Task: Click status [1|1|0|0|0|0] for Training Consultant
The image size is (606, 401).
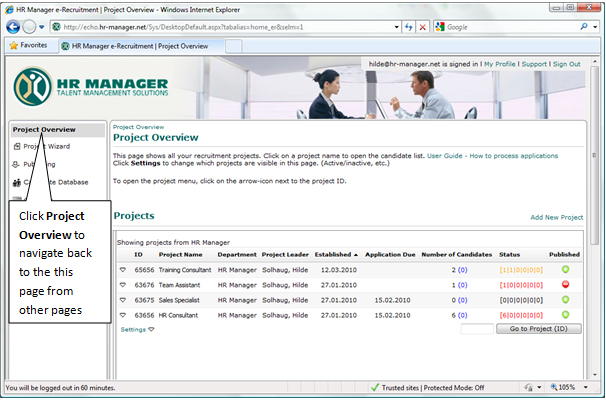Action: coord(521,270)
